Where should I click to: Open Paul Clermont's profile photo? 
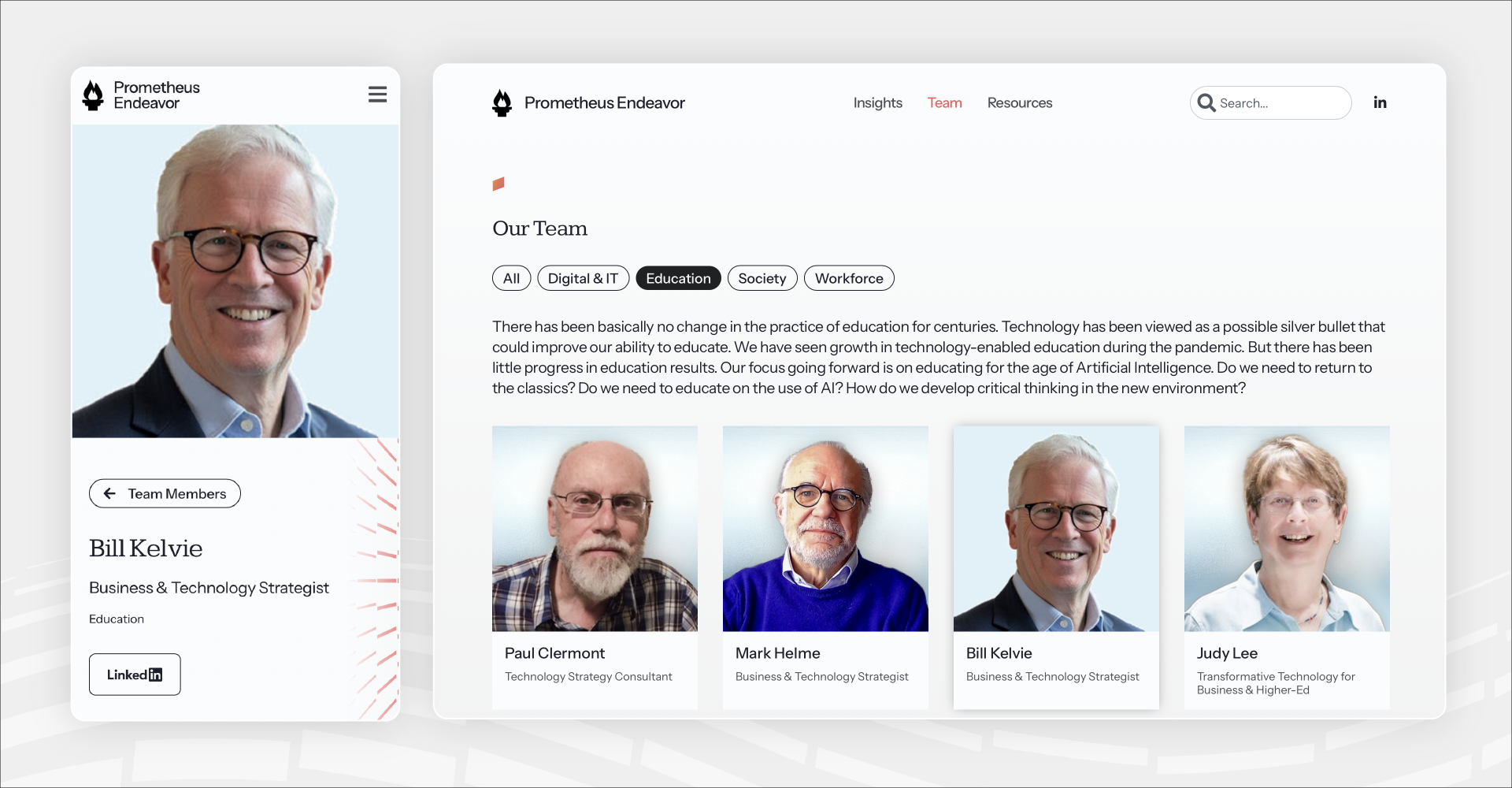click(x=595, y=529)
